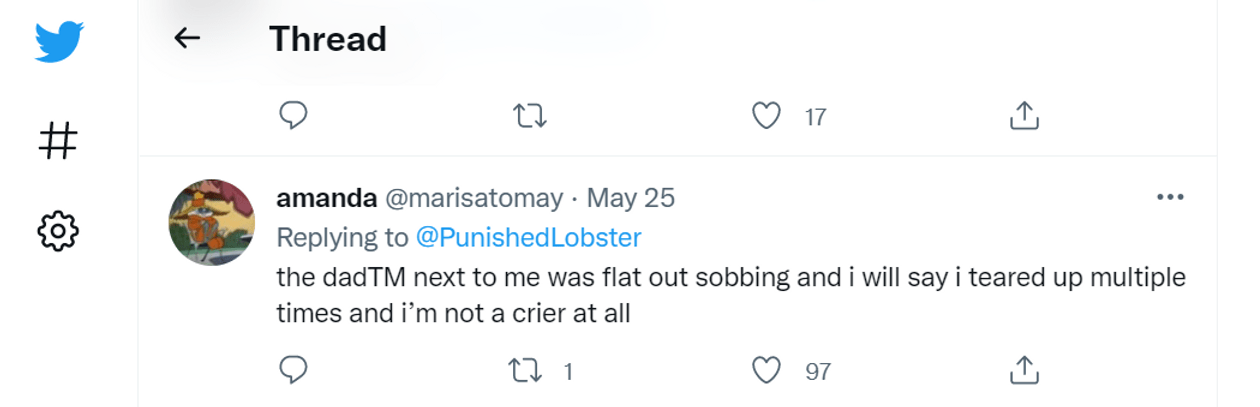Share the tweet with 17 likes

(x=1022, y=117)
